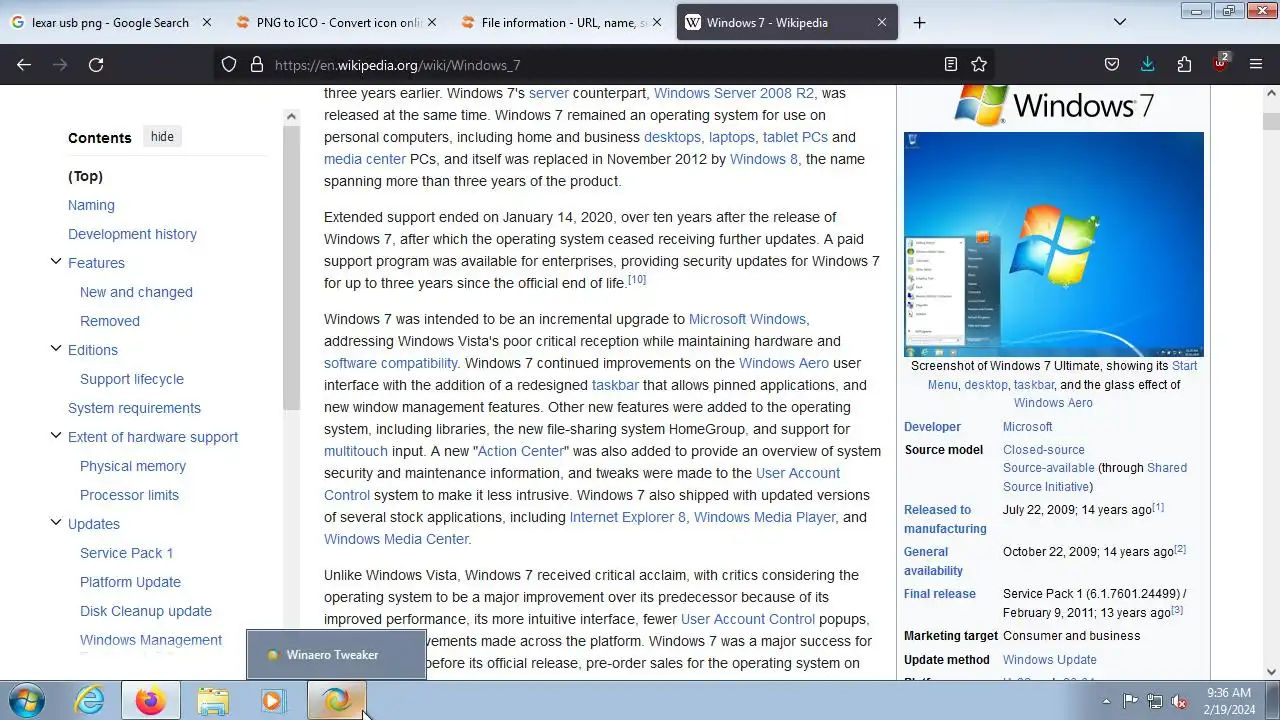Open a new tab with the plus button

pyautogui.click(x=919, y=22)
